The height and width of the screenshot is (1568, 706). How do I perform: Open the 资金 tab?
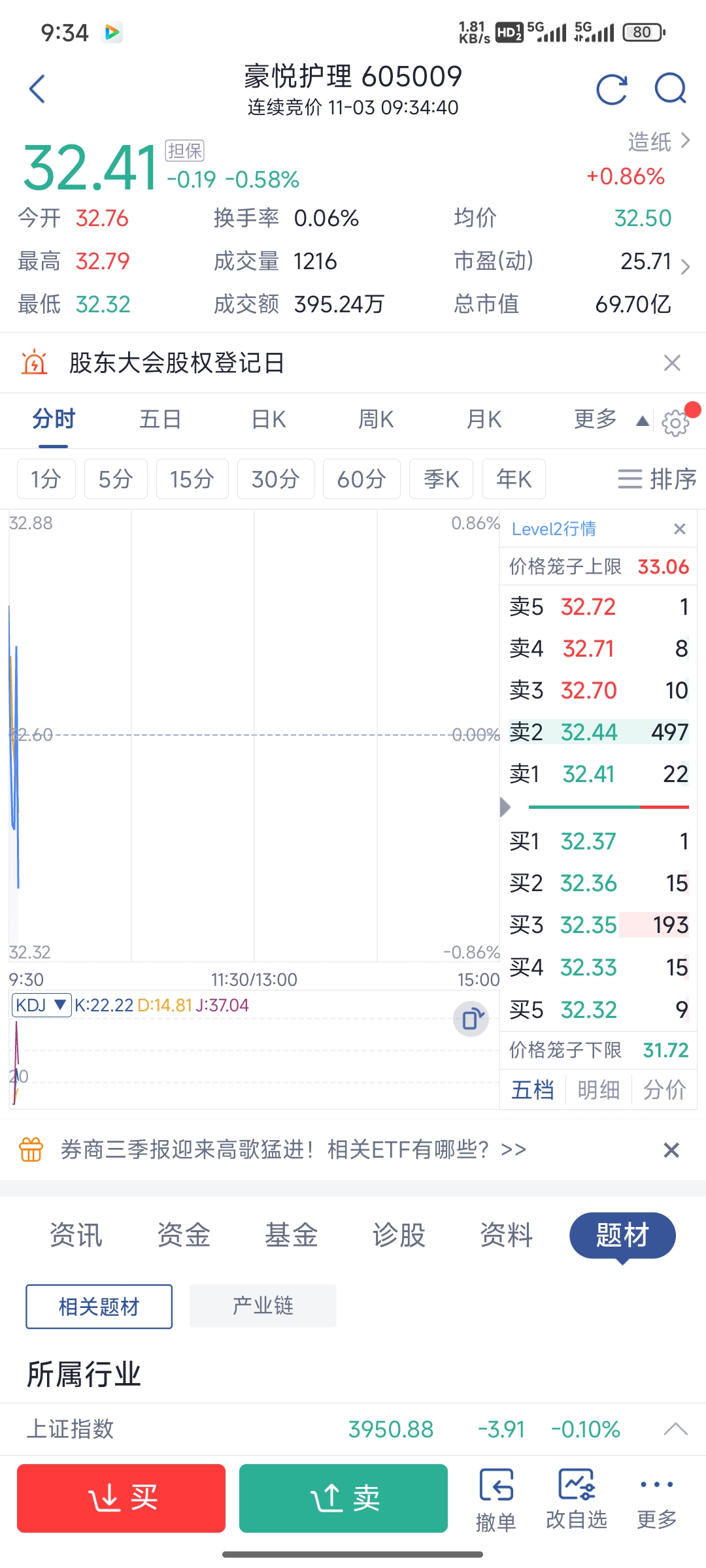(184, 1235)
